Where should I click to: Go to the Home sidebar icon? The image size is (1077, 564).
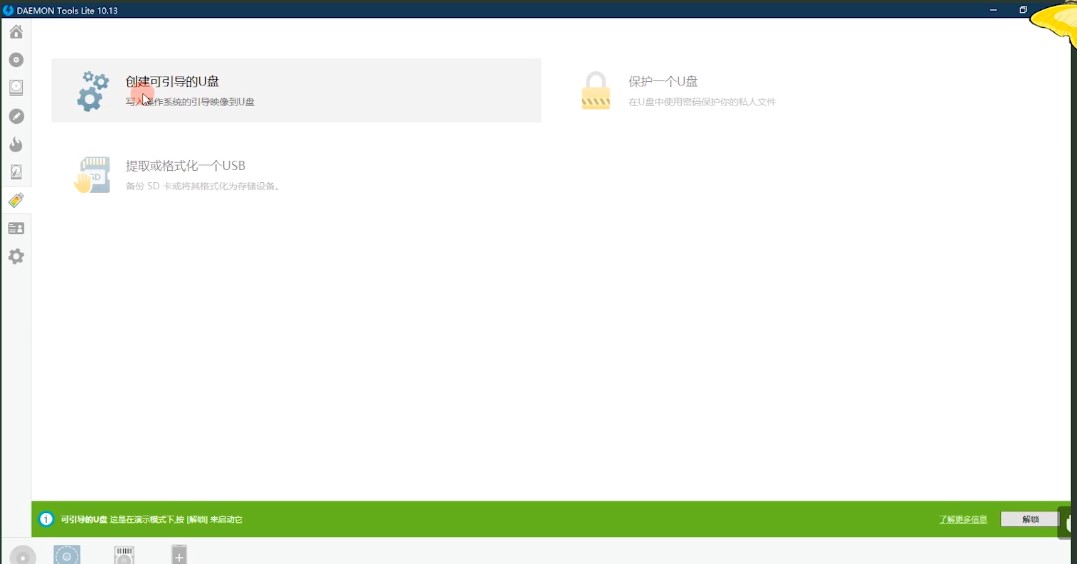[x=16, y=32]
